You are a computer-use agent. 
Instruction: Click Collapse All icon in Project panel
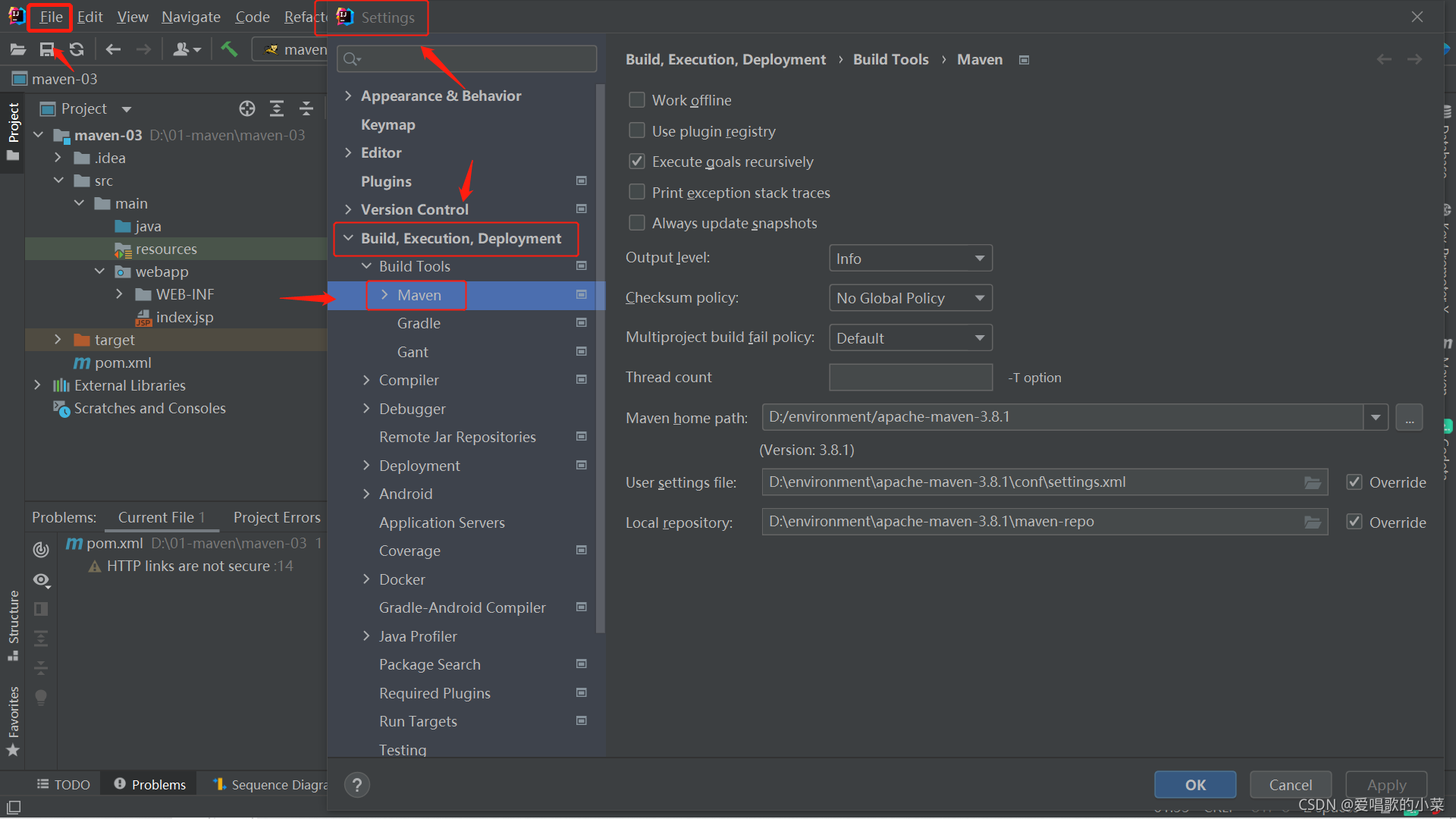(306, 108)
